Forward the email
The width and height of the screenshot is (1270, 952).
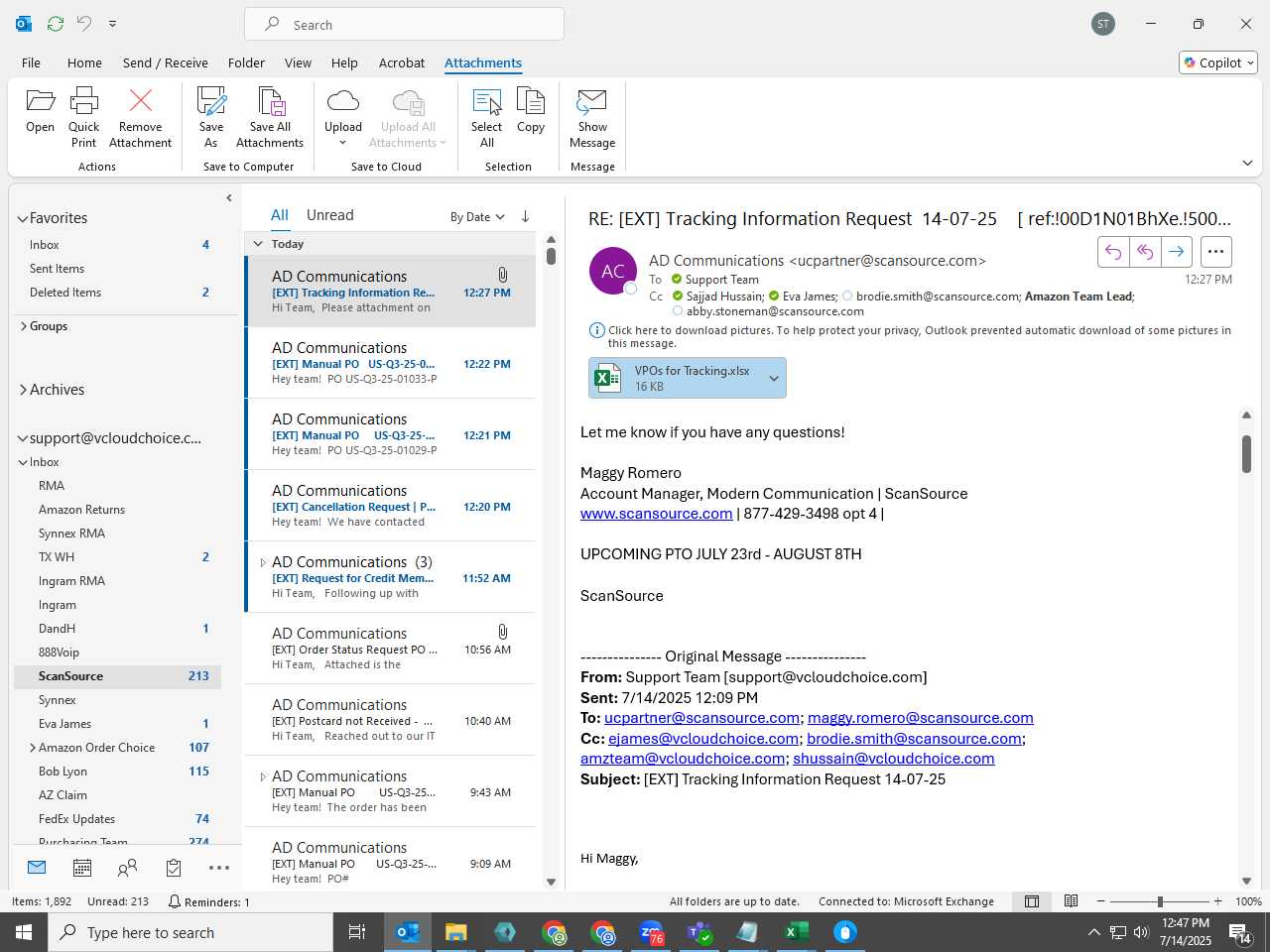[1177, 252]
